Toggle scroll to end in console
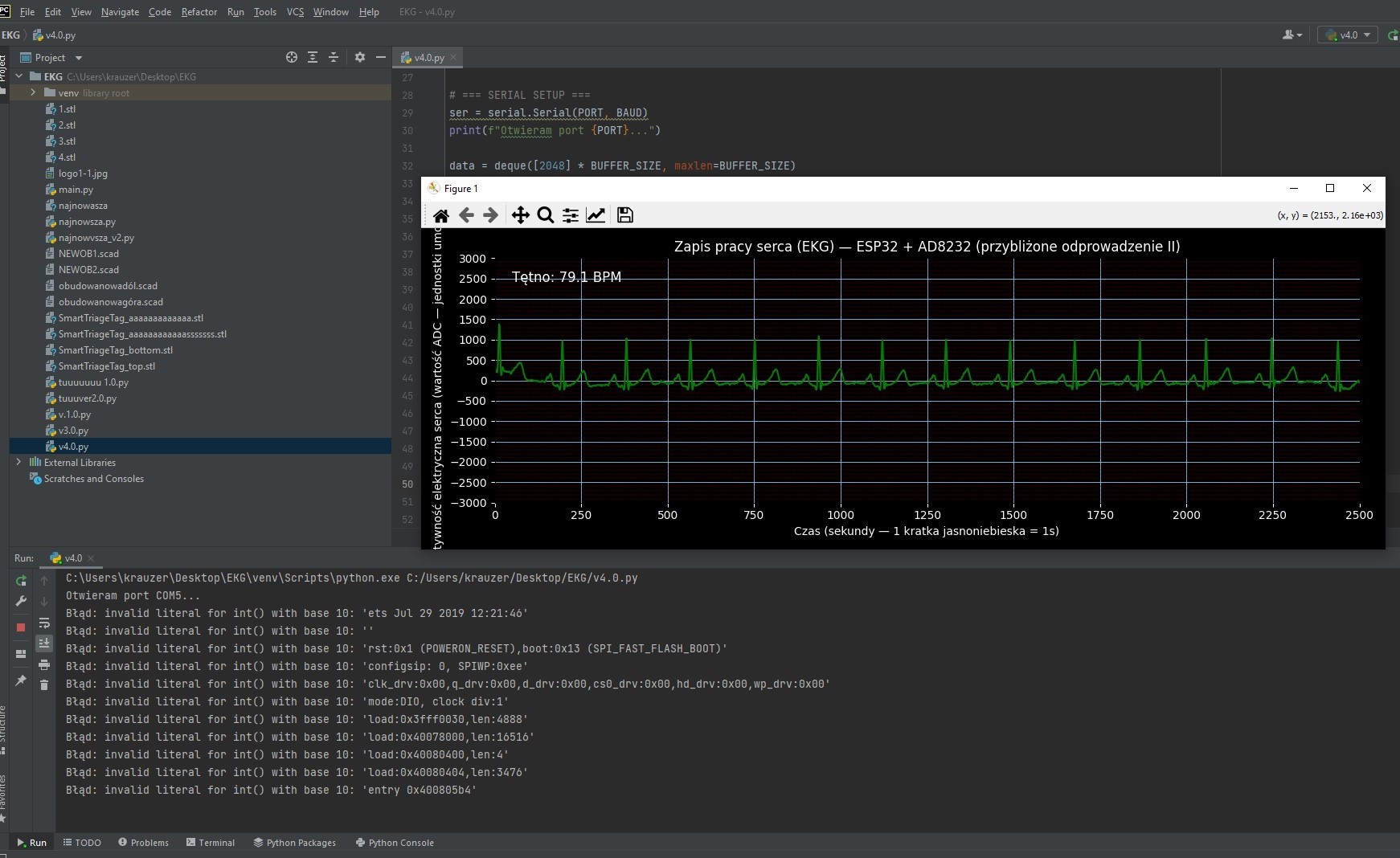The width and height of the screenshot is (1400, 858). (x=44, y=643)
